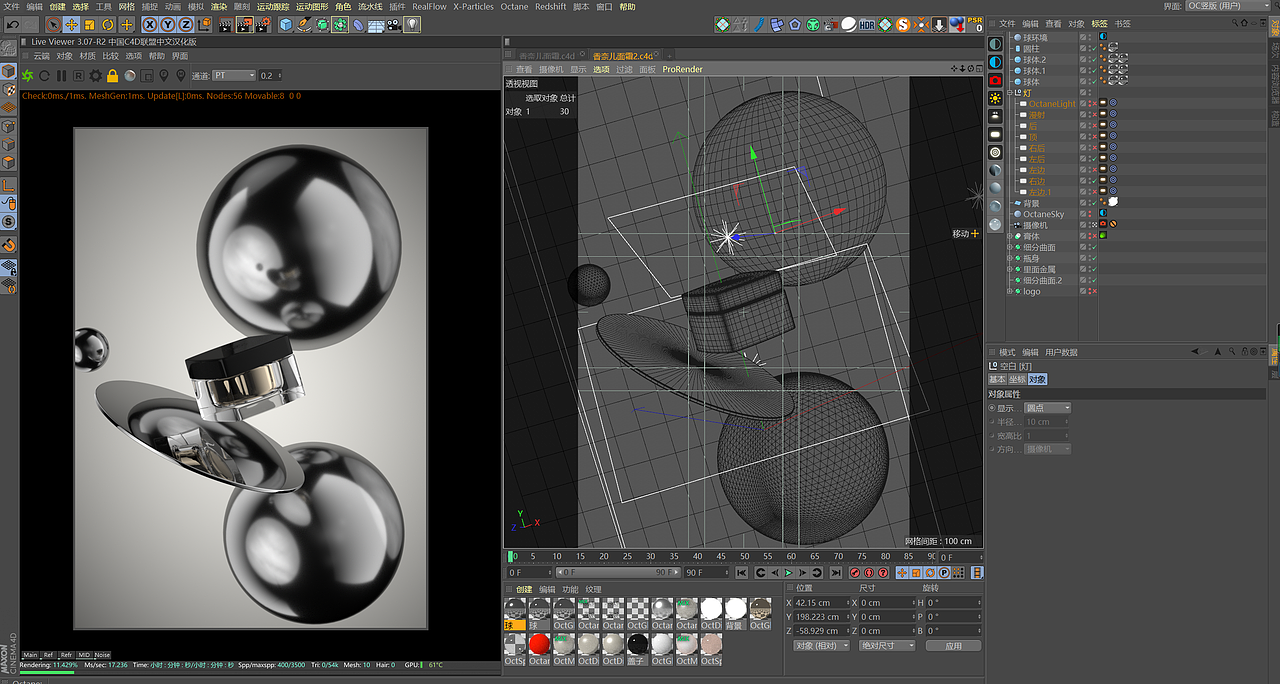1280x684 pixels.
Task: Select the OctaneLight object
Action: [x=1052, y=103]
